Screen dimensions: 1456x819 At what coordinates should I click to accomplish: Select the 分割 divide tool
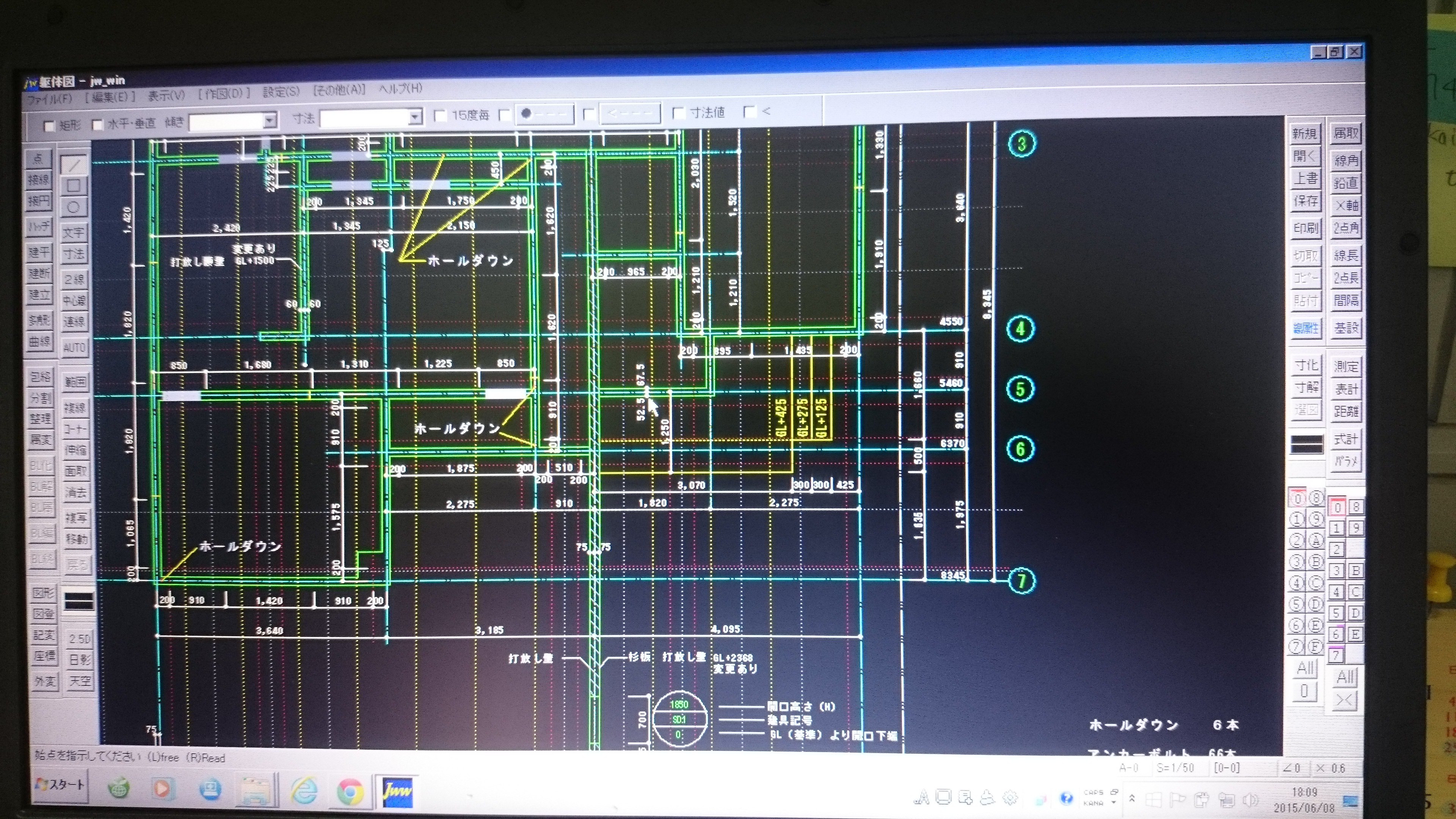click(41, 398)
